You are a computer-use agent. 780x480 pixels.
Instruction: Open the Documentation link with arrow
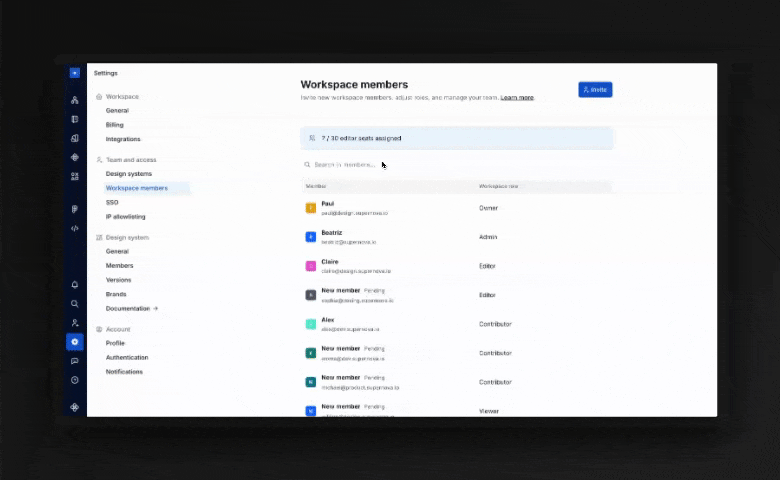click(131, 308)
